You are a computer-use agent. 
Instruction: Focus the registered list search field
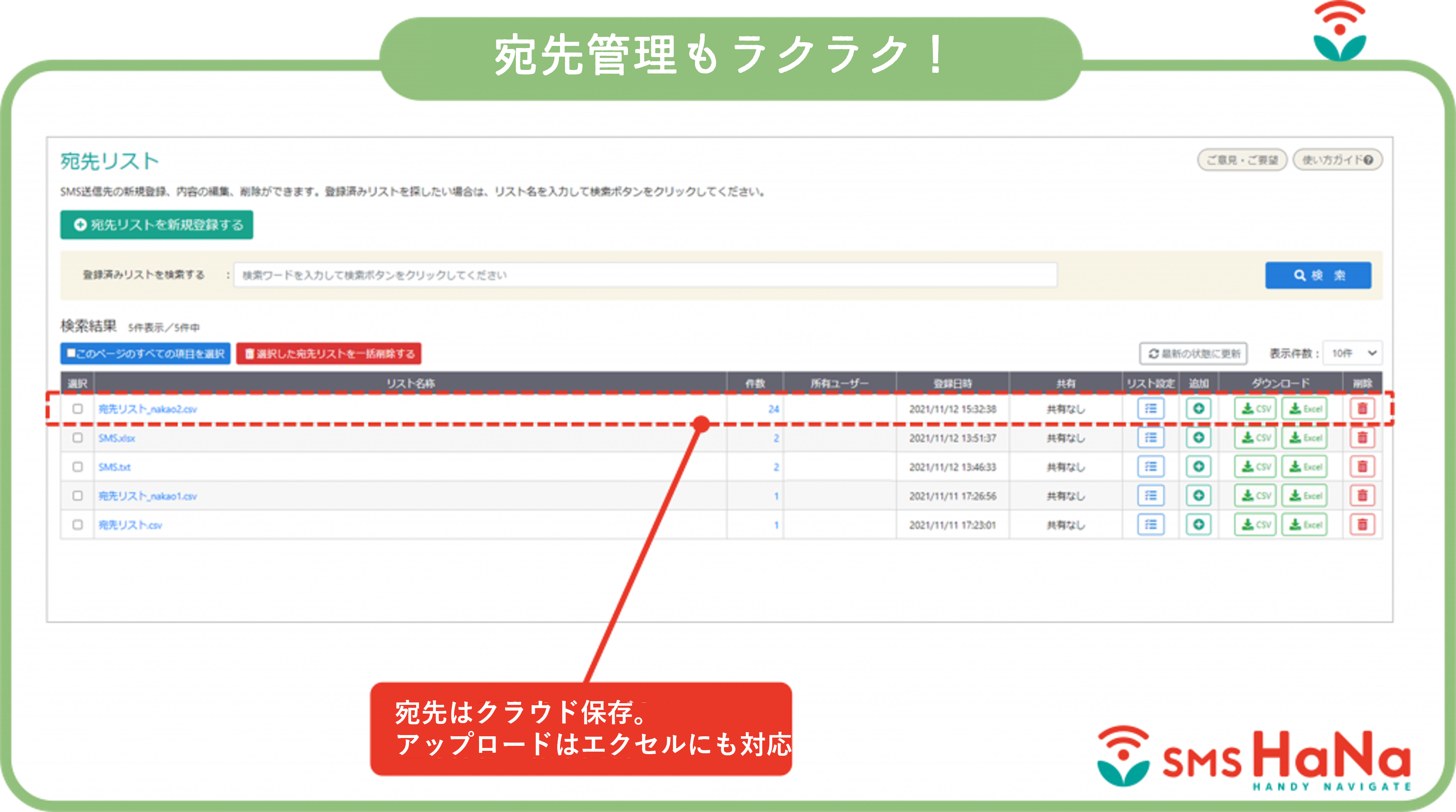pos(645,275)
